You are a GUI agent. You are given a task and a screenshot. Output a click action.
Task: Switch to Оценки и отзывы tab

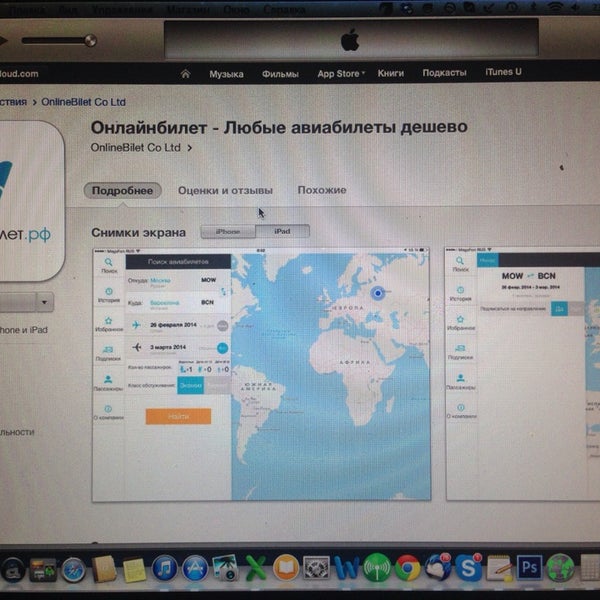(x=225, y=191)
